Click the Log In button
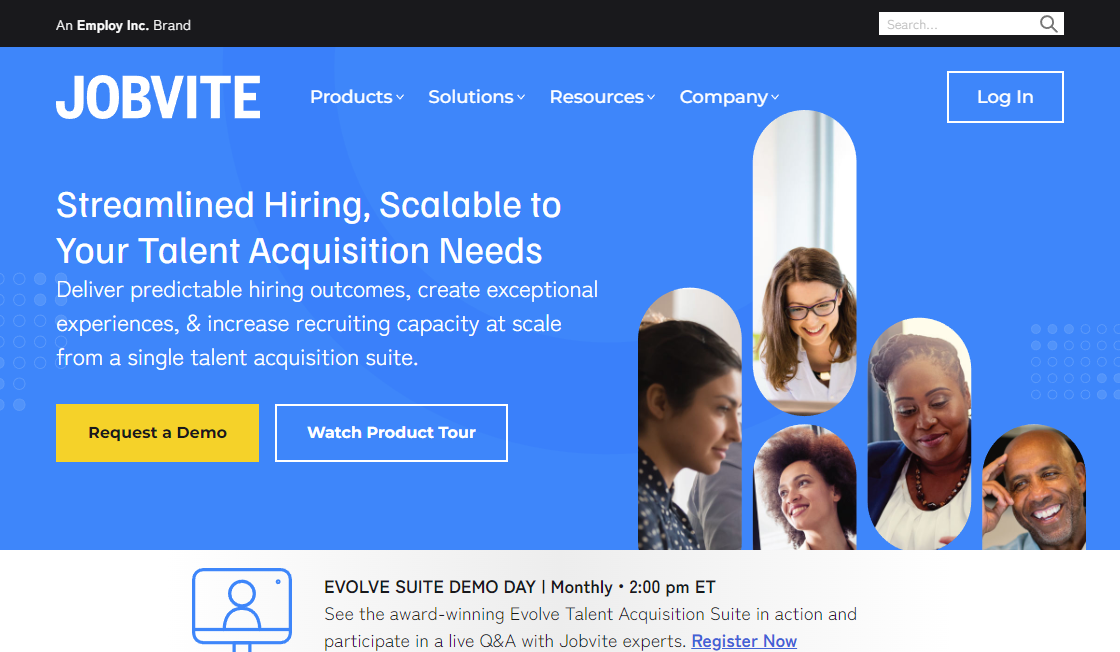1120x652 pixels. (1004, 96)
